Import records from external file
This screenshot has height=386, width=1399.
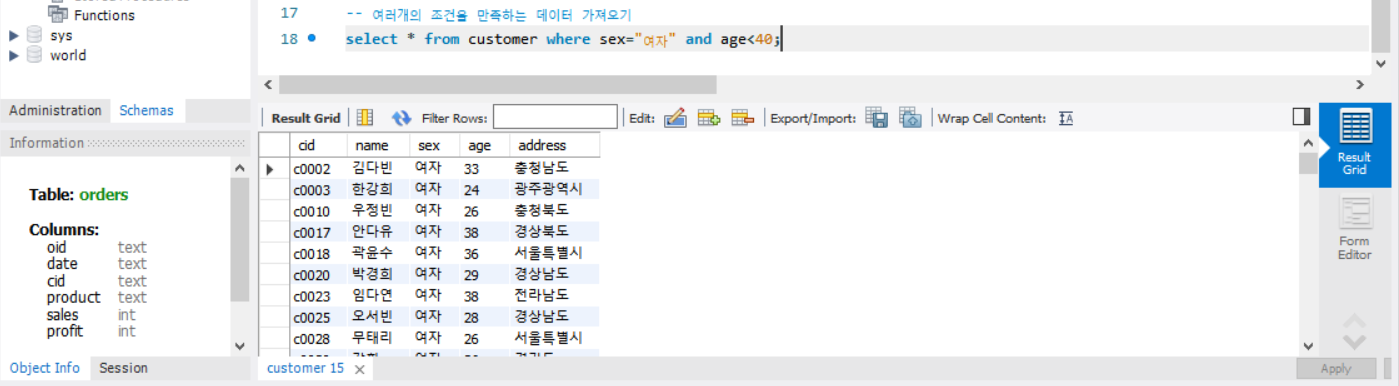pyautogui.click(x=910, y=118)
